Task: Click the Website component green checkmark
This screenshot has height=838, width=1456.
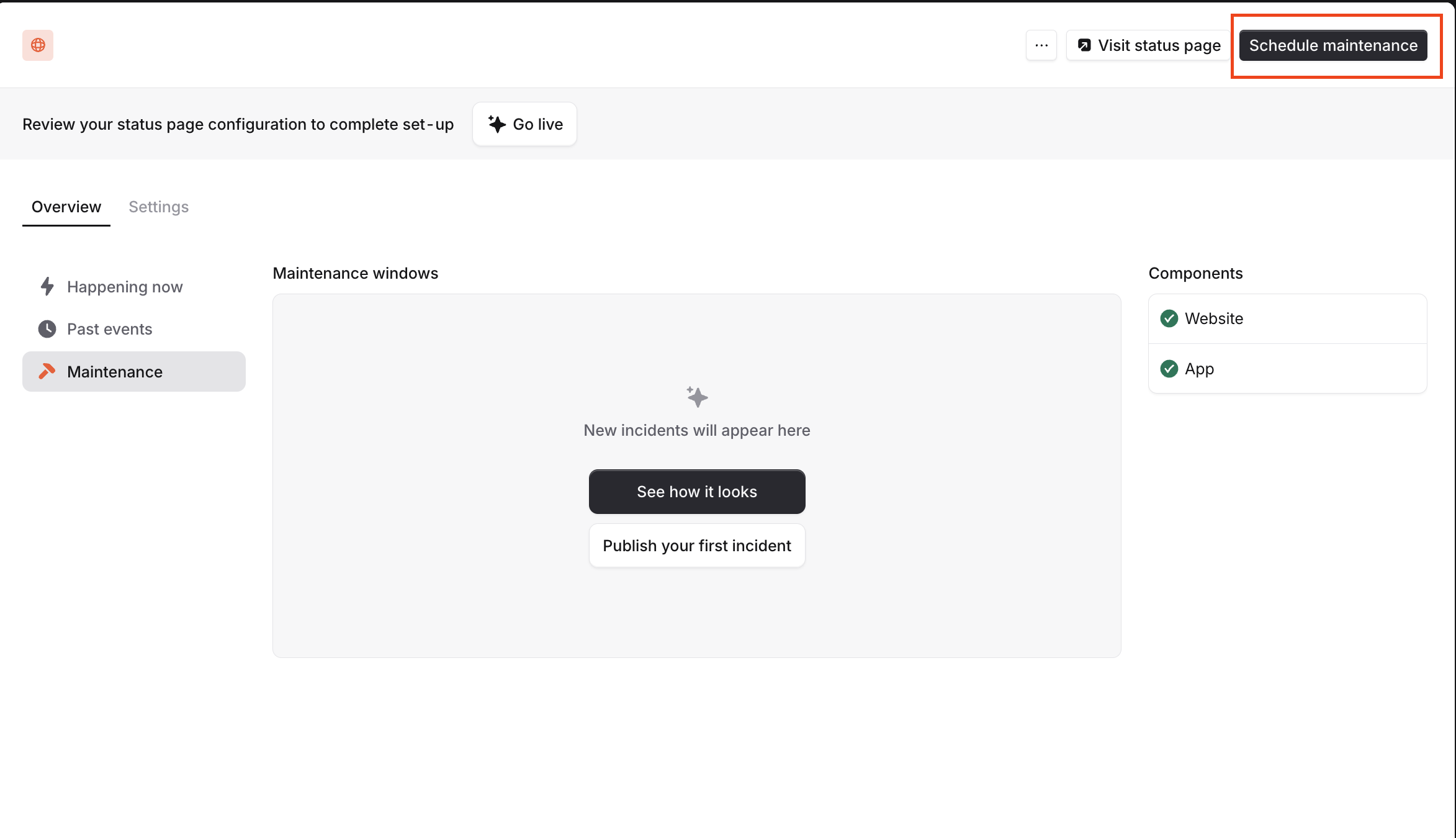Action: (1169, 318)
